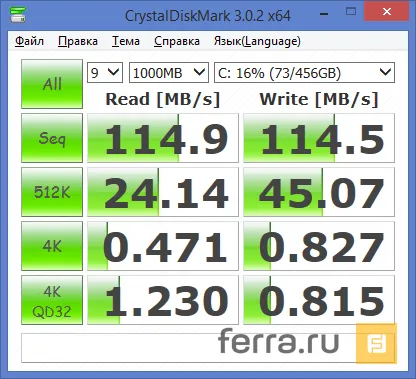416x379 pixels.
Task: Open the Язык(Language) menu
Action: [257, 41]
